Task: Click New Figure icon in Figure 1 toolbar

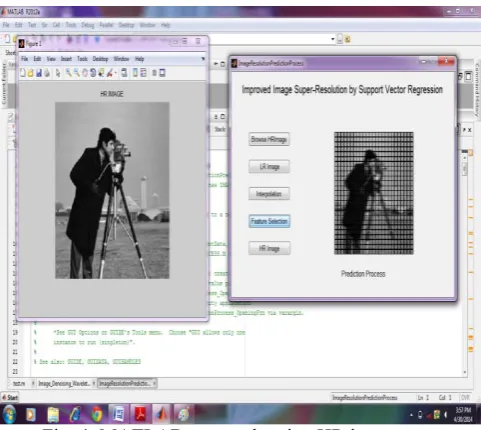Action: (x=23, y=73)
